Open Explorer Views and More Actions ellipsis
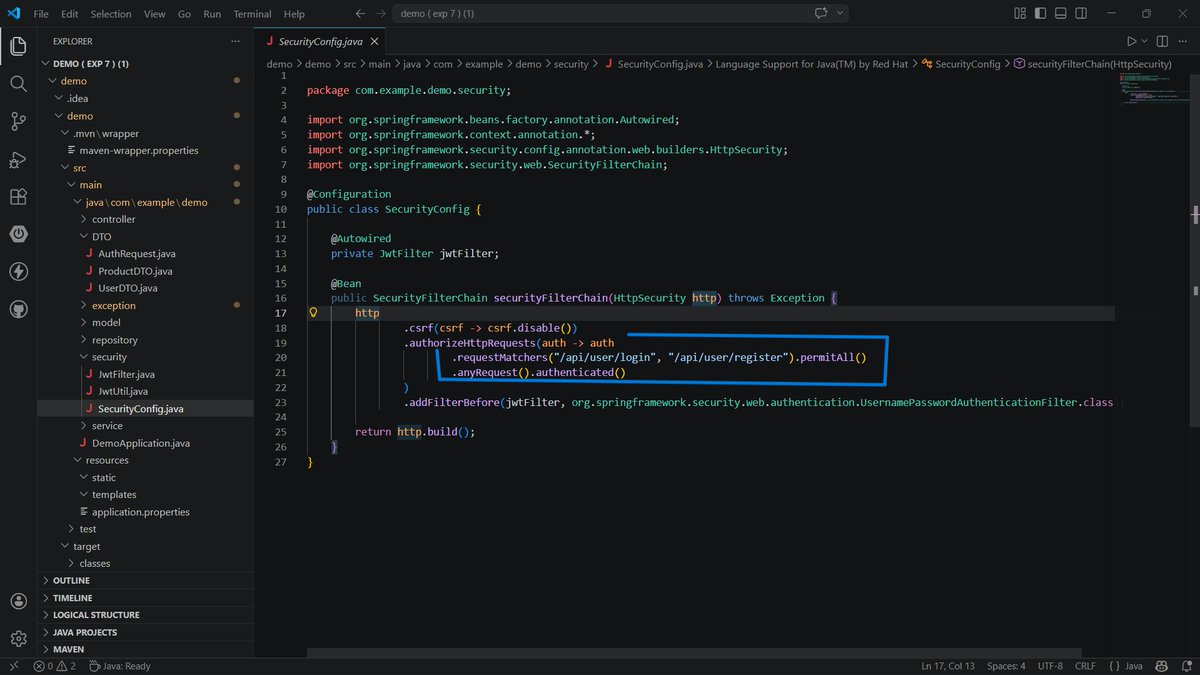1200x675 pixels. click(x=235, y=41)
